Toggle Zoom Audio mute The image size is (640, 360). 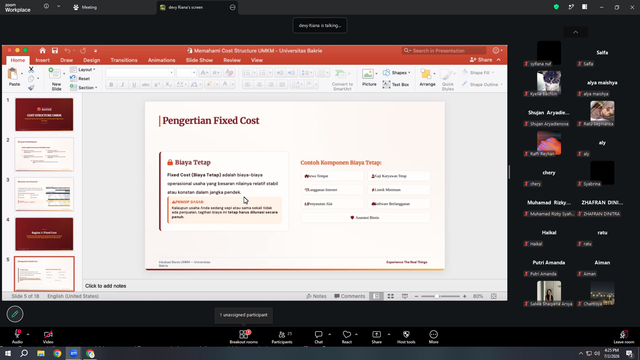tap(17, 337)
